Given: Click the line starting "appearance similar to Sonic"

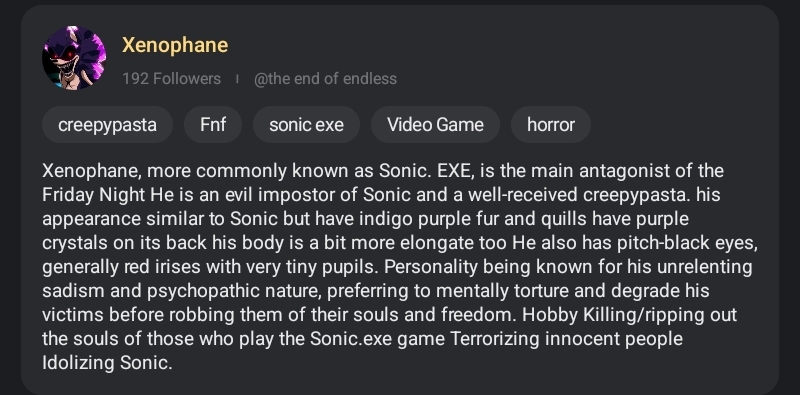Looking at the screenshot, I should [x=365, y=218].
